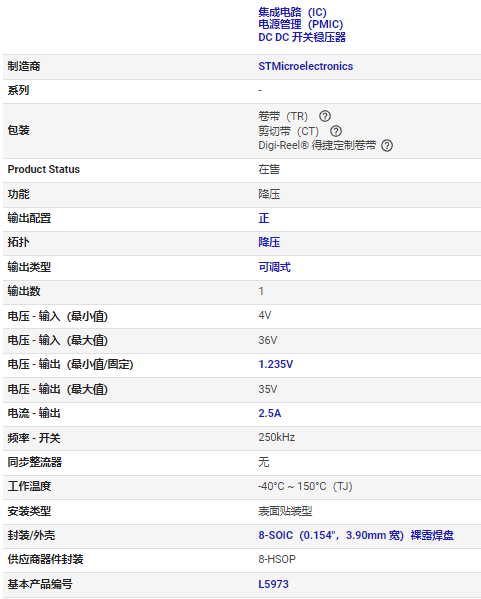The width and height of the screenshot is (481, 599).
Task: Click the 正 output configuration link
Action: [x=264, y=218]
